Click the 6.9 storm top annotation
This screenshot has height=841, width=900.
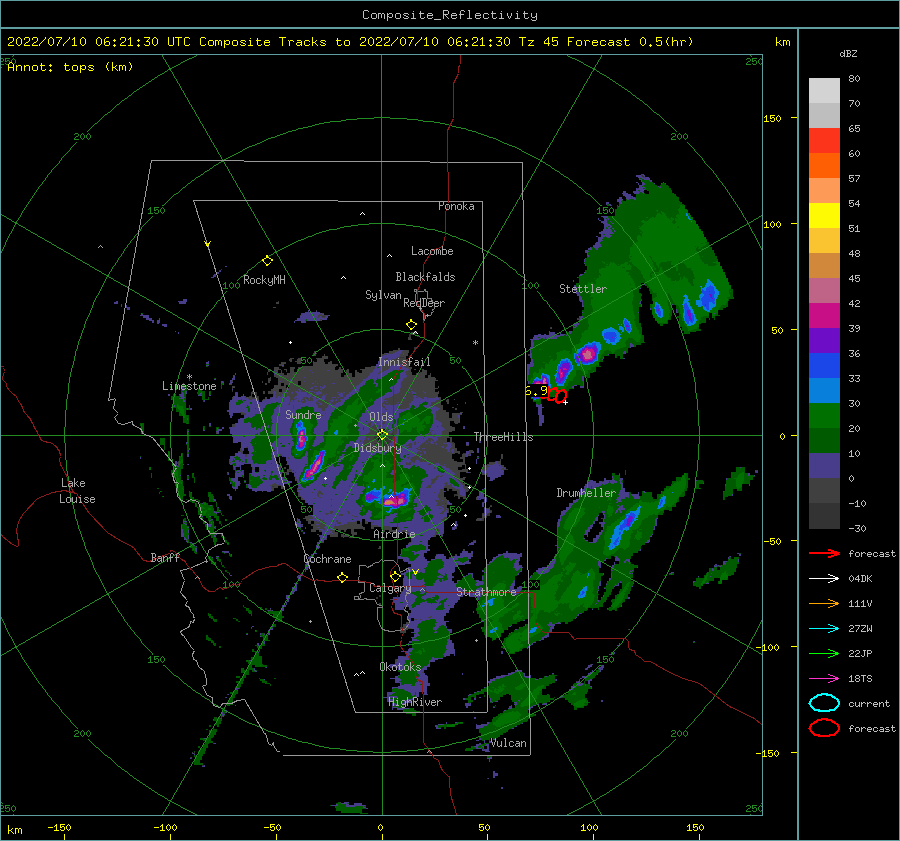click(x=537, y=391)
